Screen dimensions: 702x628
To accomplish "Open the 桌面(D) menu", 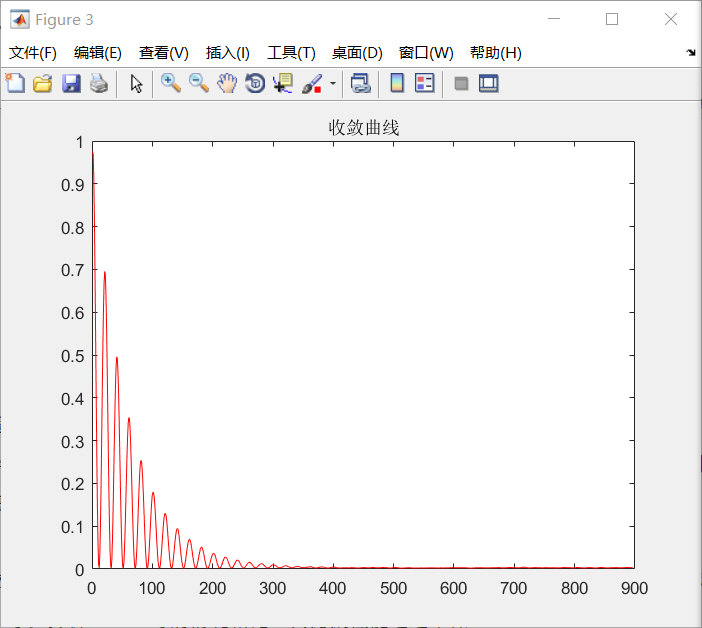I will click(357, 53).
